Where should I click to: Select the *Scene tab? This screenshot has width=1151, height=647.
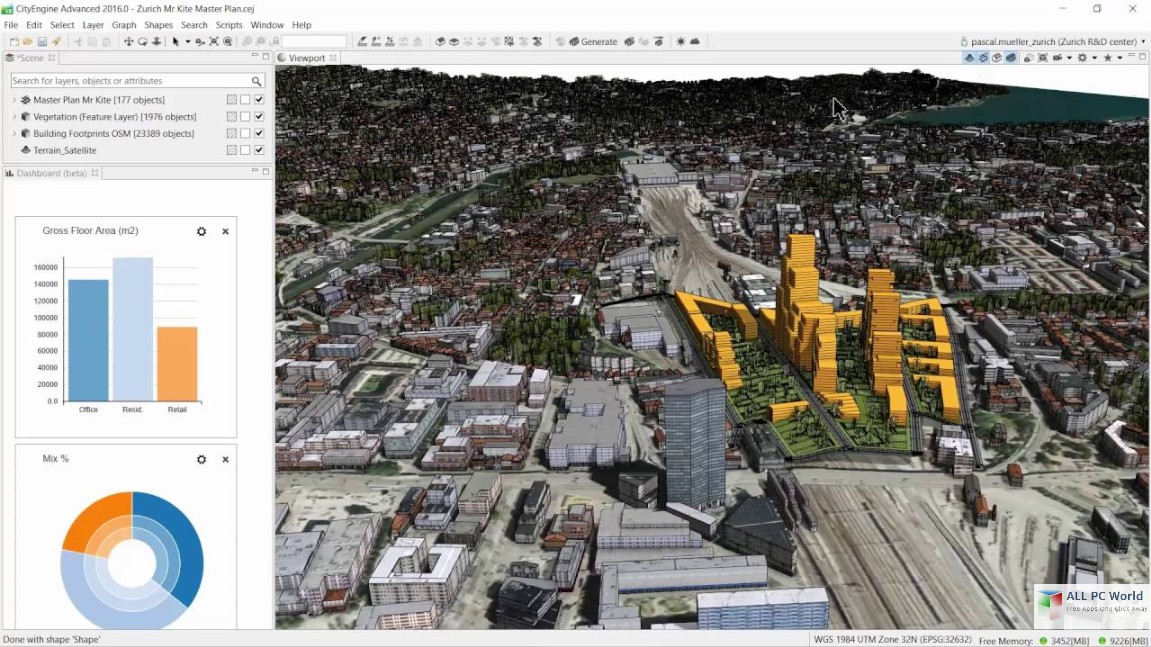coord(30,58)
